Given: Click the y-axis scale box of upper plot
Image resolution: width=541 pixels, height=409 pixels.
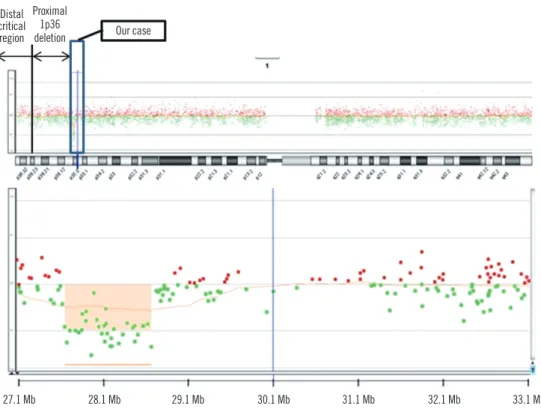Looking at the screenshot, I should 12,111.
